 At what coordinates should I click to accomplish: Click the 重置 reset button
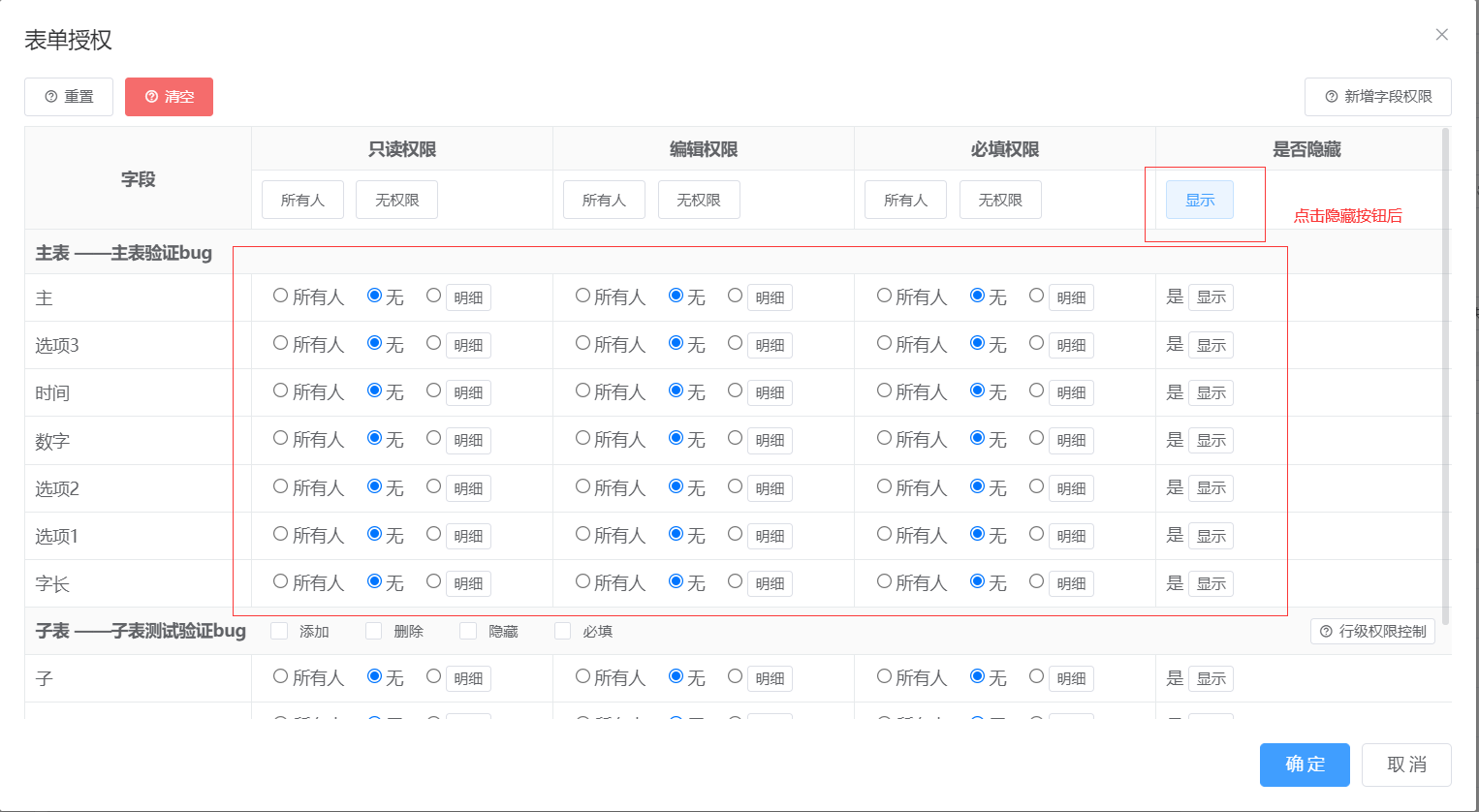[69, 97]
